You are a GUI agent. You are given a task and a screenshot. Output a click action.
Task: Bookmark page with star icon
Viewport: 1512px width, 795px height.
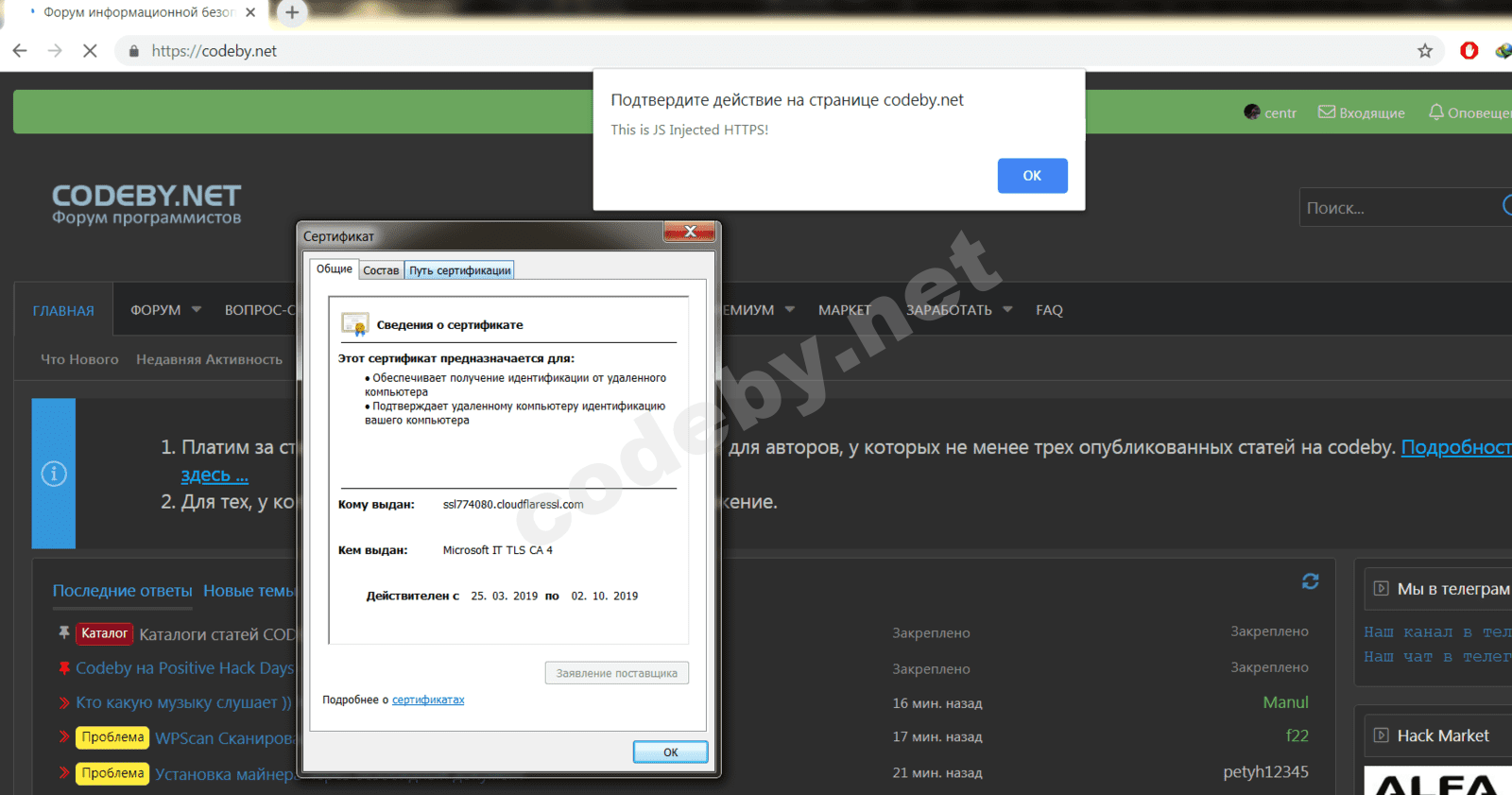(x=1425, y=51)
